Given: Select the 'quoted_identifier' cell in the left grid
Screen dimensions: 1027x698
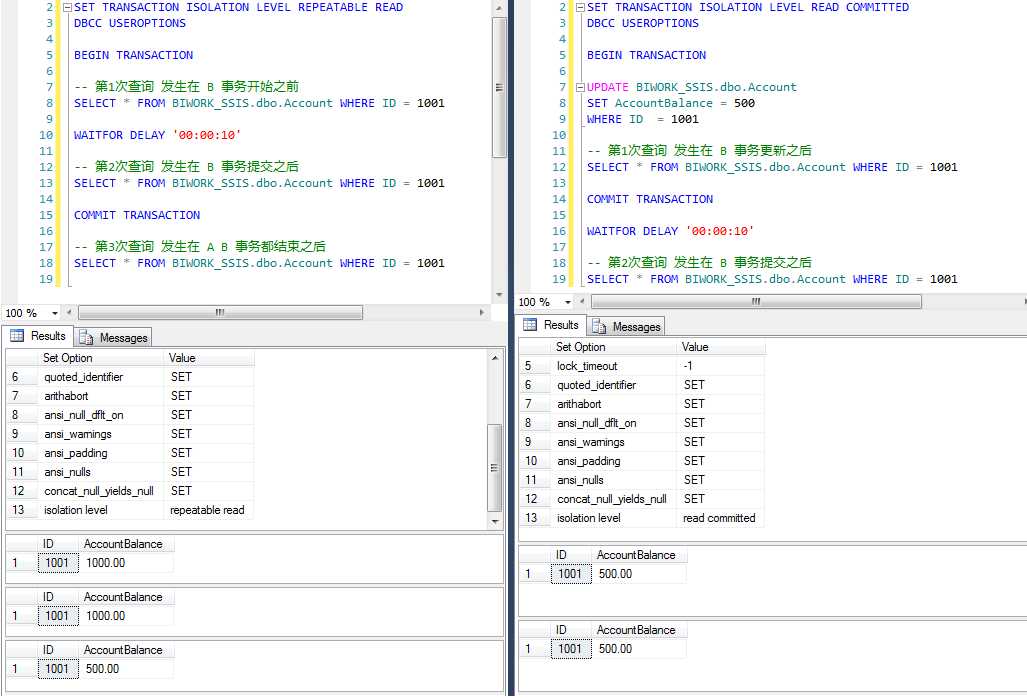Looking at the screenshot, I should [x=100, y=377].
